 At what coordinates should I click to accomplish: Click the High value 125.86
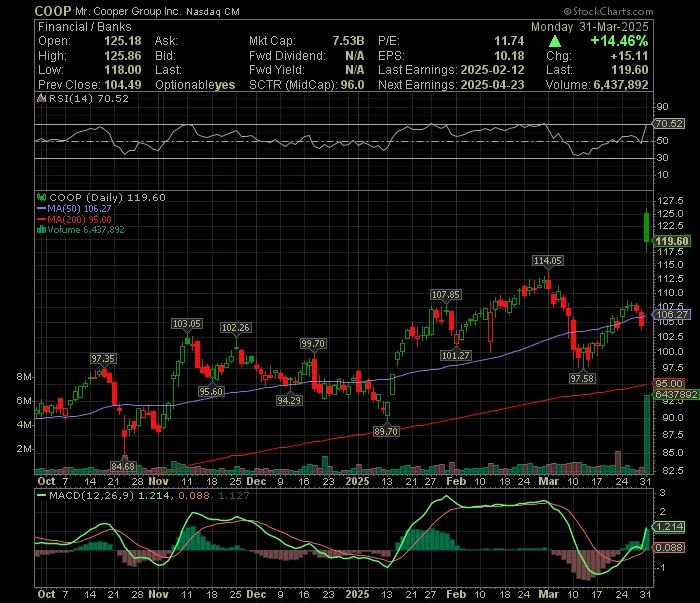pyautogui.click(x=123, y=56)
